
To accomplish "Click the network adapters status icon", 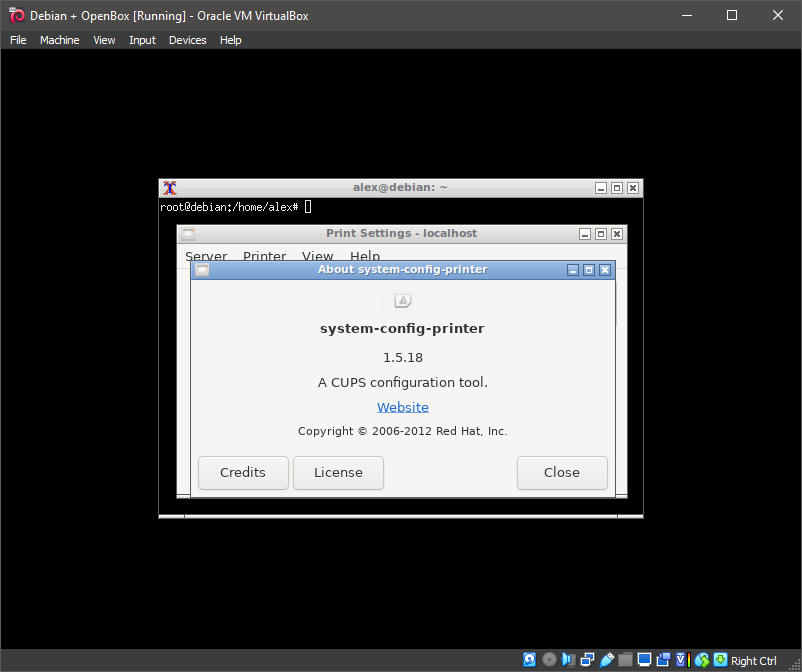I will (x=586, y=659).
